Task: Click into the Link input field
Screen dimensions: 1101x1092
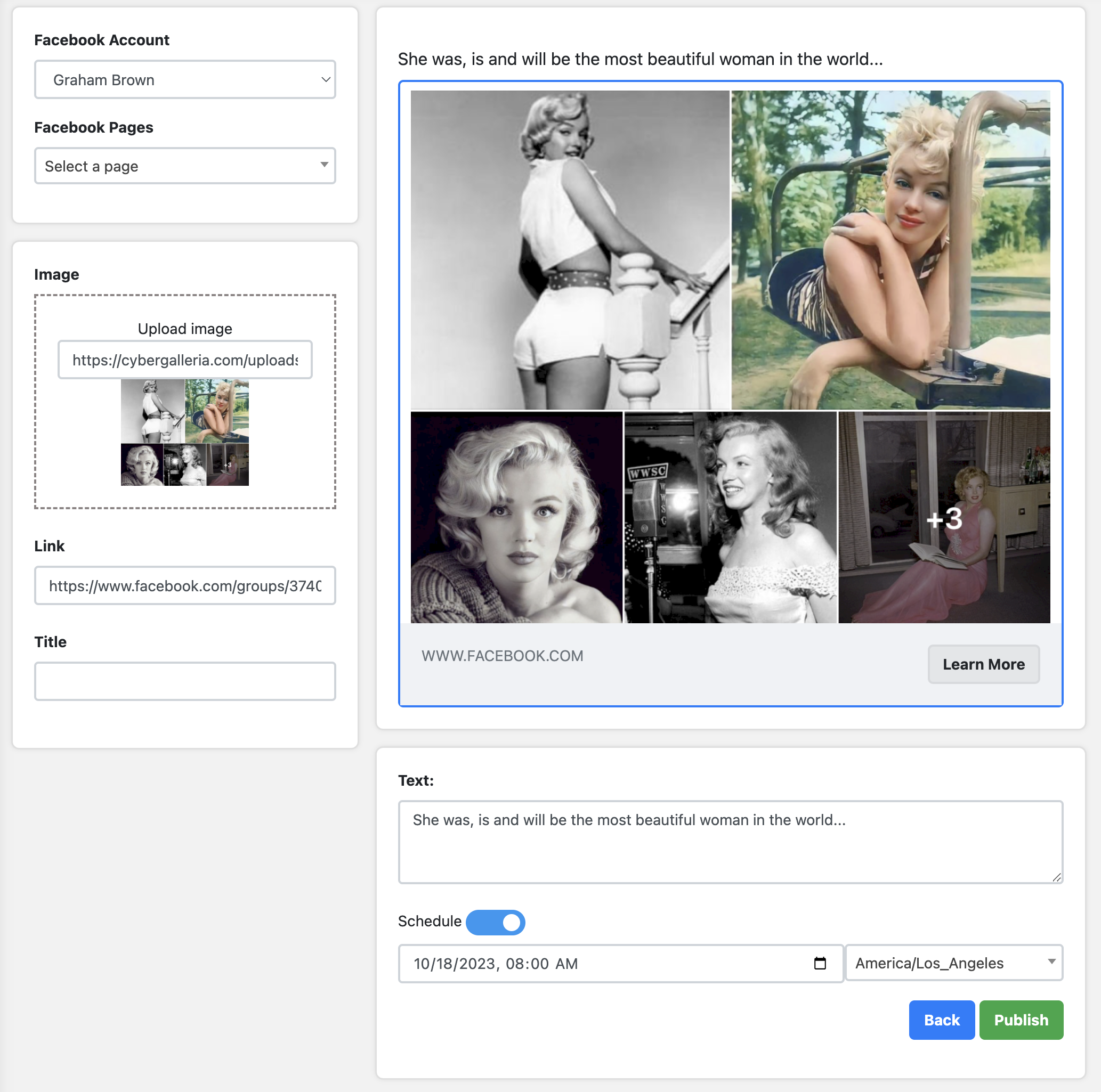Action: (184, 585)
